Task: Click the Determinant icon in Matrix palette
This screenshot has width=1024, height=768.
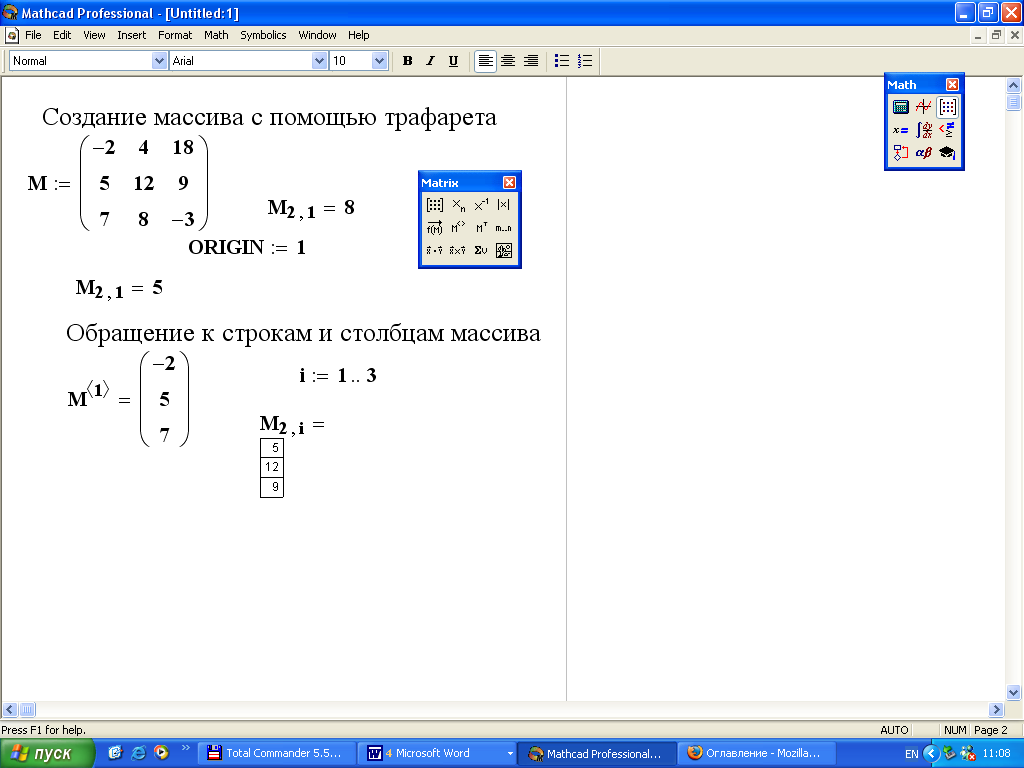Action: coord(504,205)
